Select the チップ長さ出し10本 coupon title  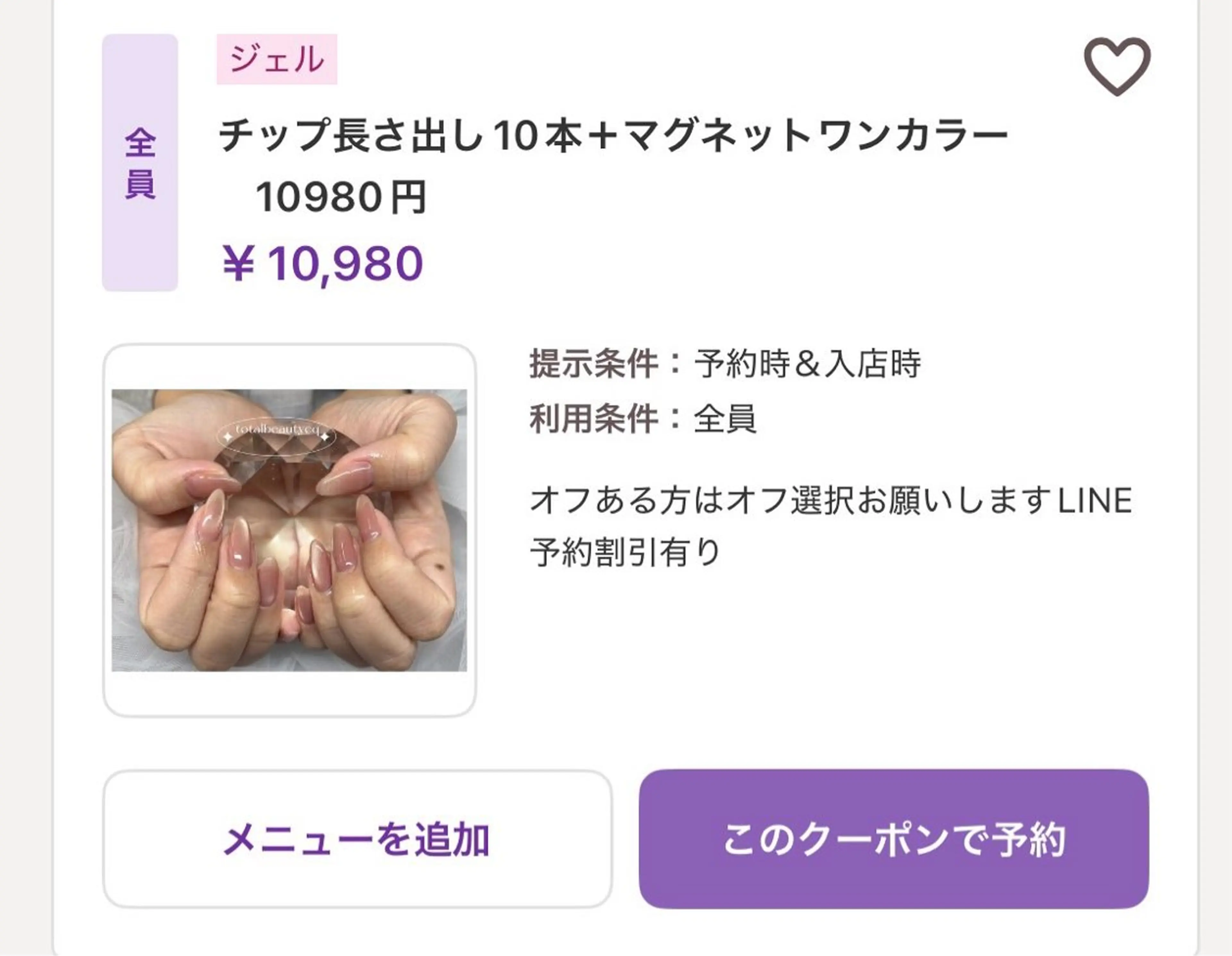pyautogui.click(x=395, y=137)
